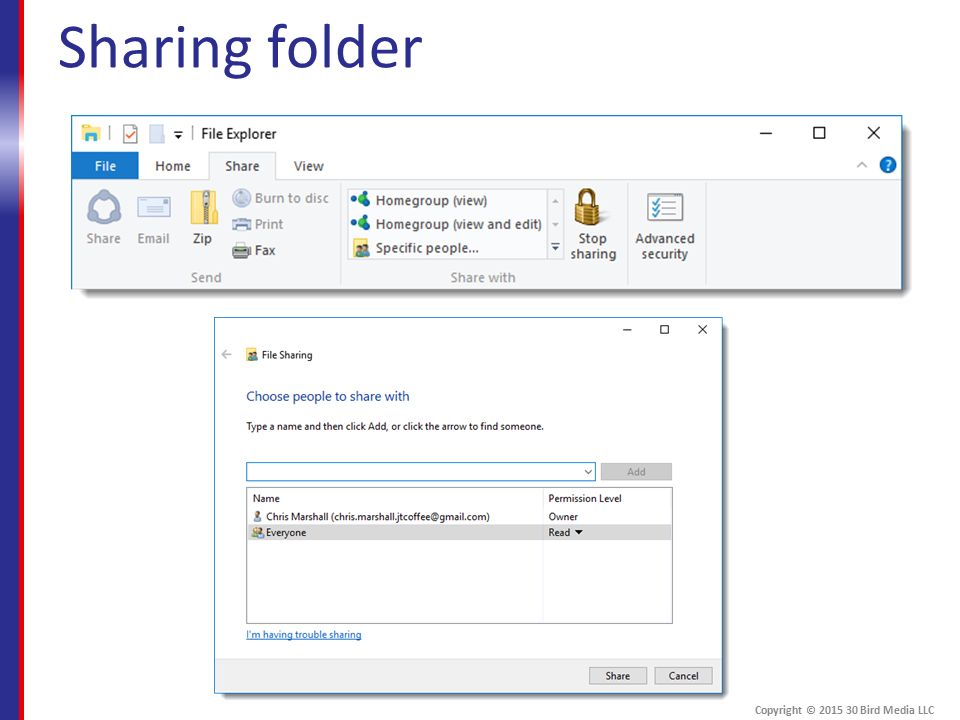Minimize the File Sharing dialog

pos(627,329)
